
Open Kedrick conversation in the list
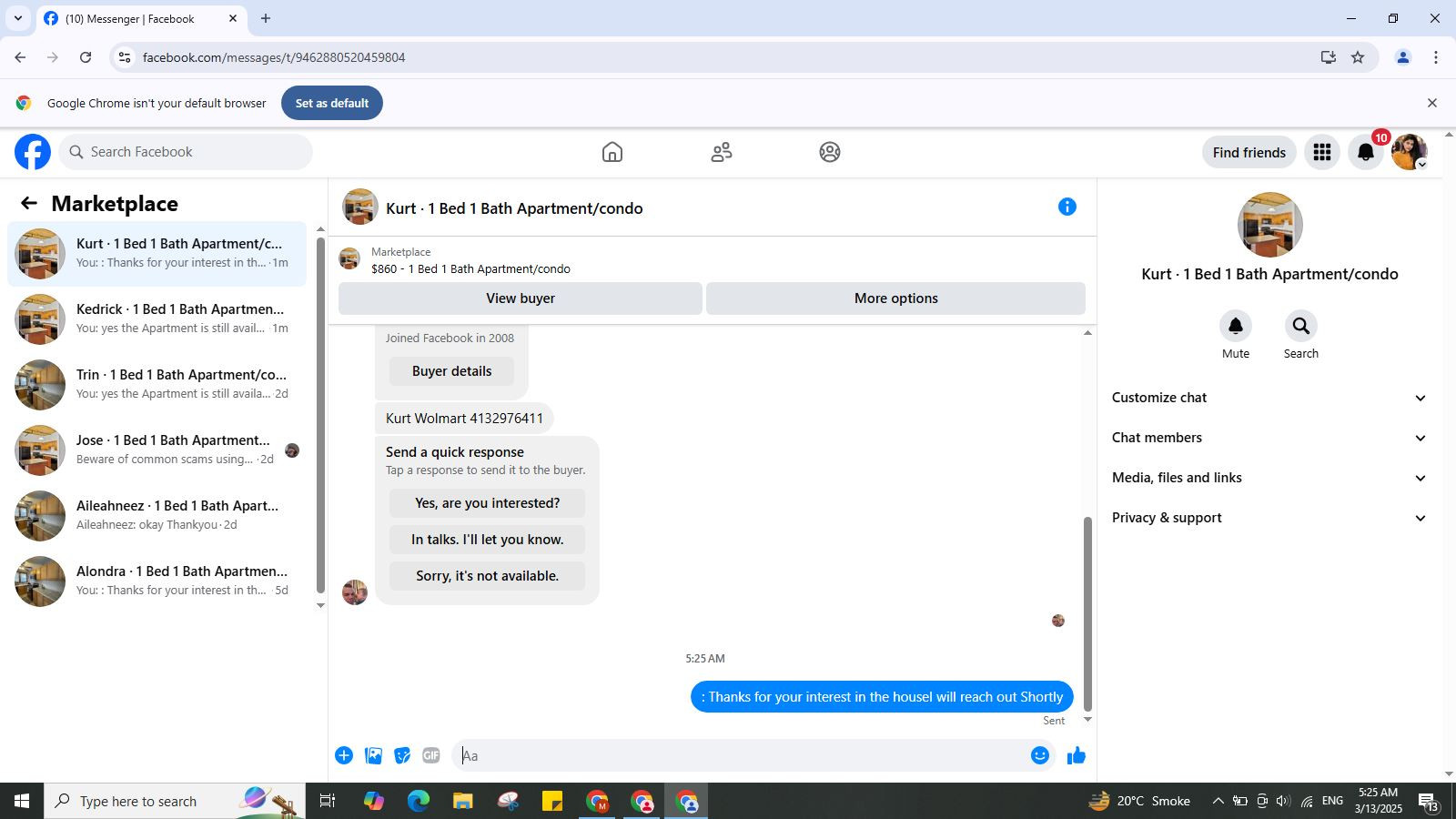157,319
